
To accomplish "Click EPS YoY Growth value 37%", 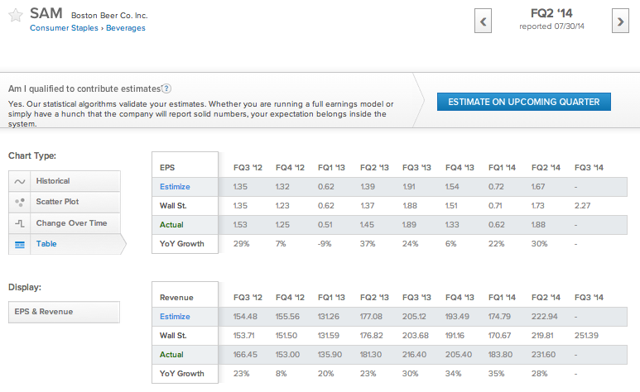I will 368,244.
